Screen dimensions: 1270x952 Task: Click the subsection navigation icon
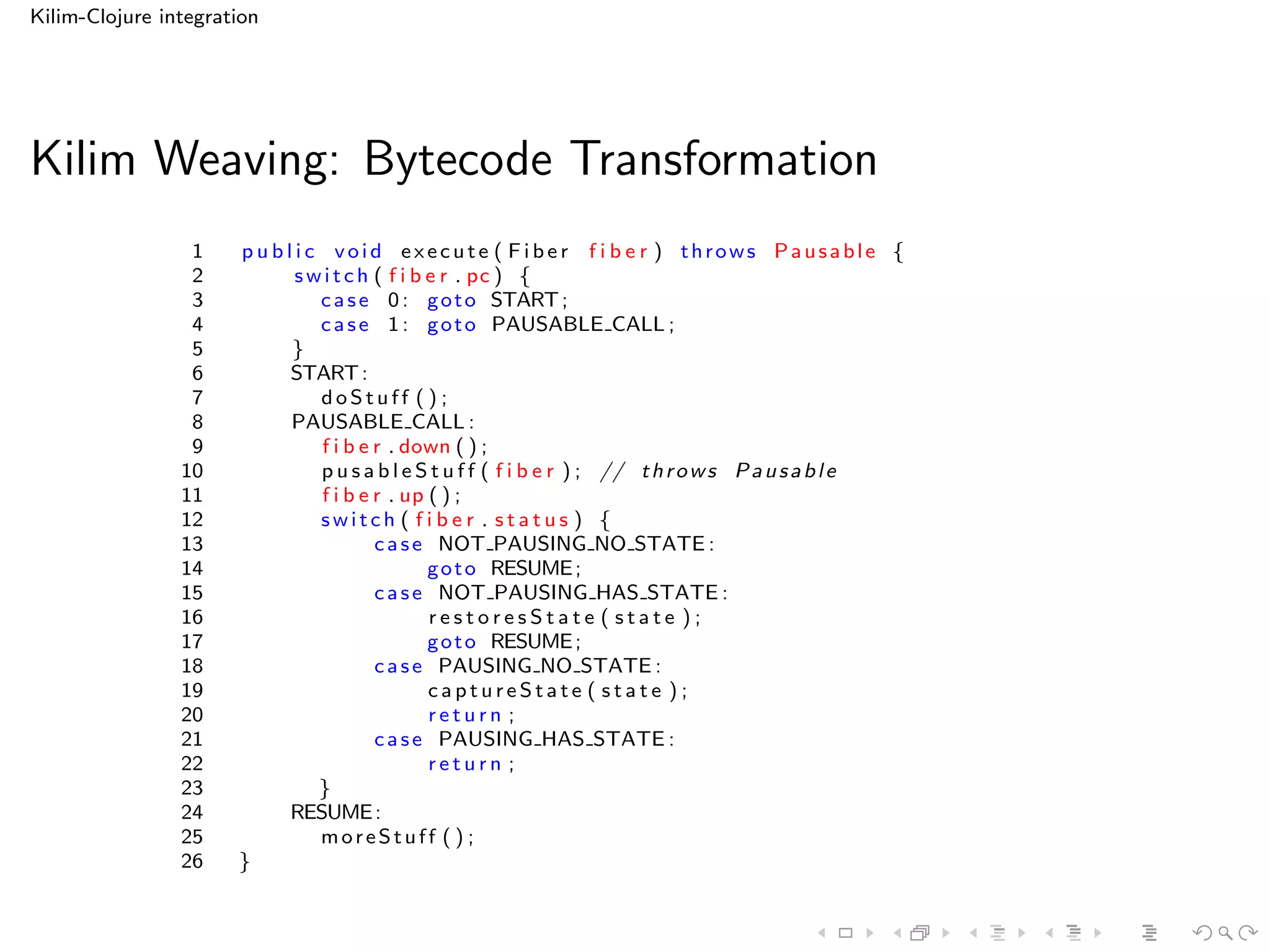998,933
